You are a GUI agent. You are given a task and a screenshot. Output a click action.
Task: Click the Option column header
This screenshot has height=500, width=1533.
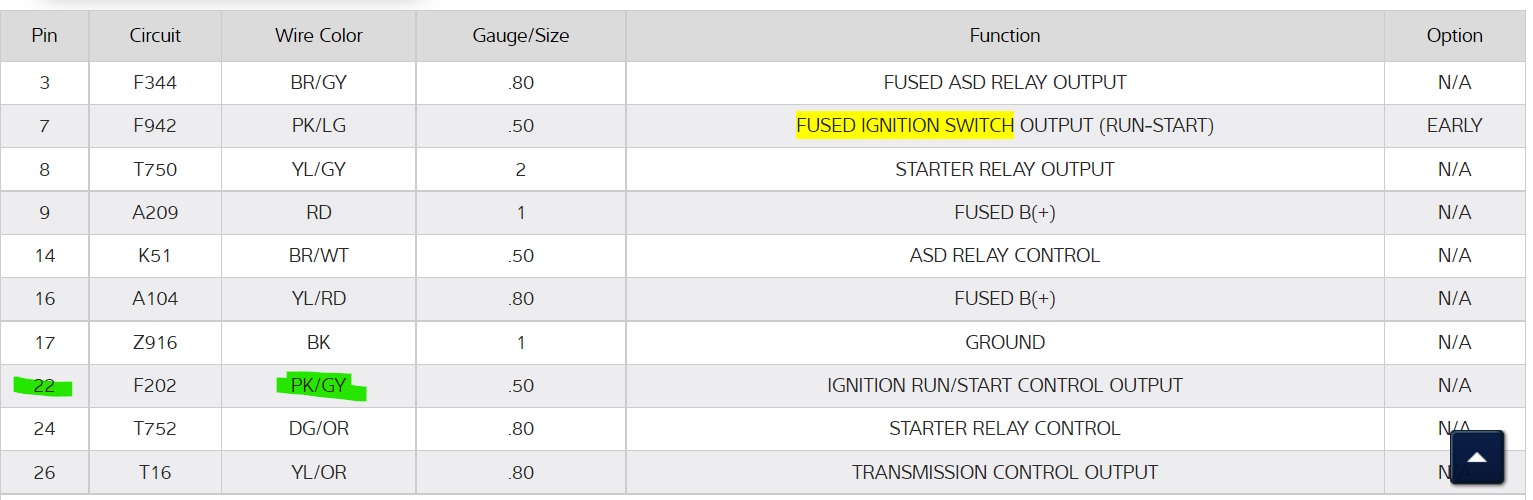[x=1454, y=36]
